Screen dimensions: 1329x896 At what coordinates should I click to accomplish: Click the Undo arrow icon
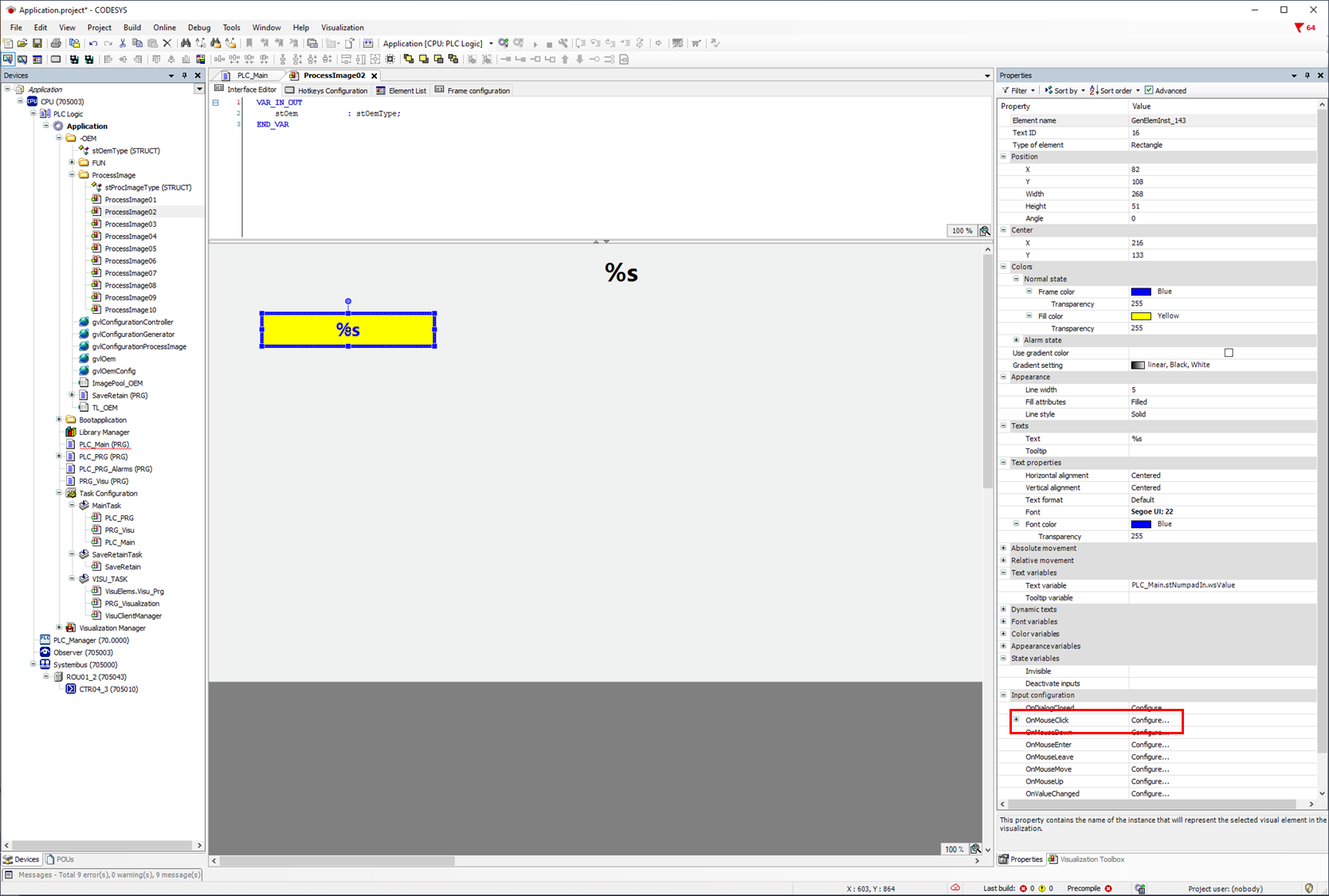pos(93,43)
